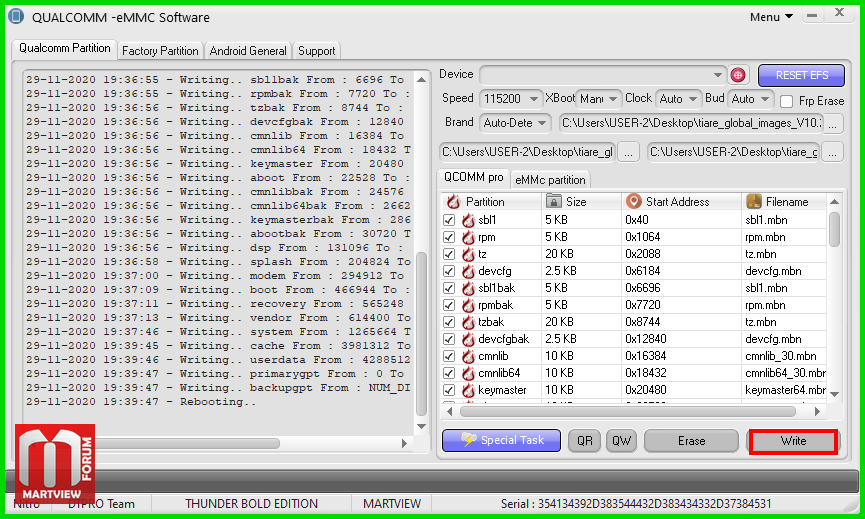Viewport: 865px width, 519px height.
Task: Select the eMMc partition tab
Action: click(x=550, y=180)
